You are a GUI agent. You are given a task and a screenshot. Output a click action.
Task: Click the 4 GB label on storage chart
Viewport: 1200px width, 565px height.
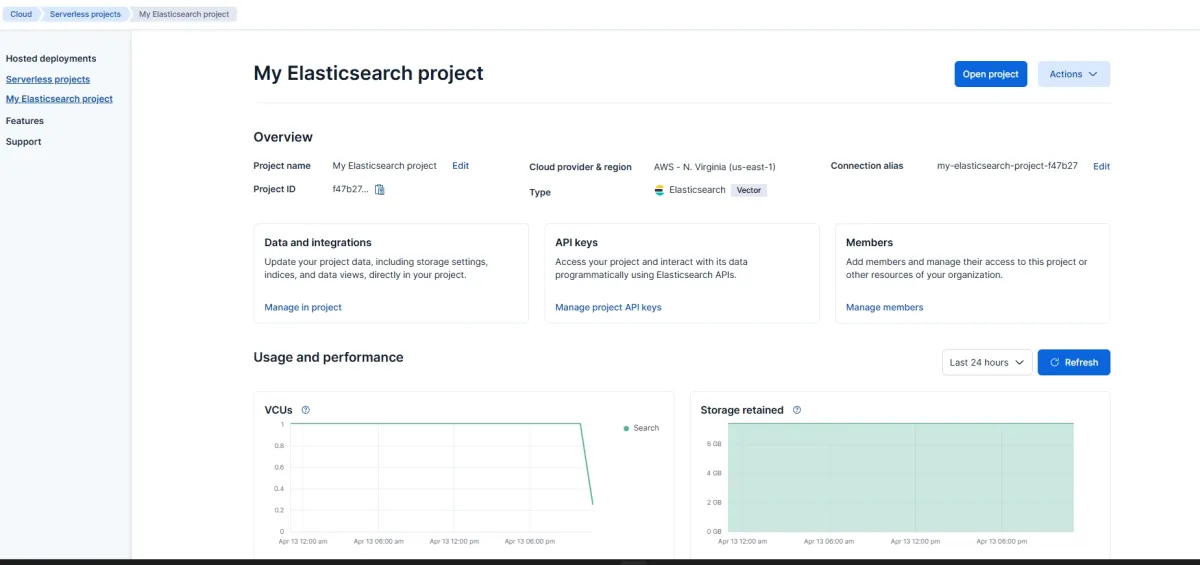715,473
